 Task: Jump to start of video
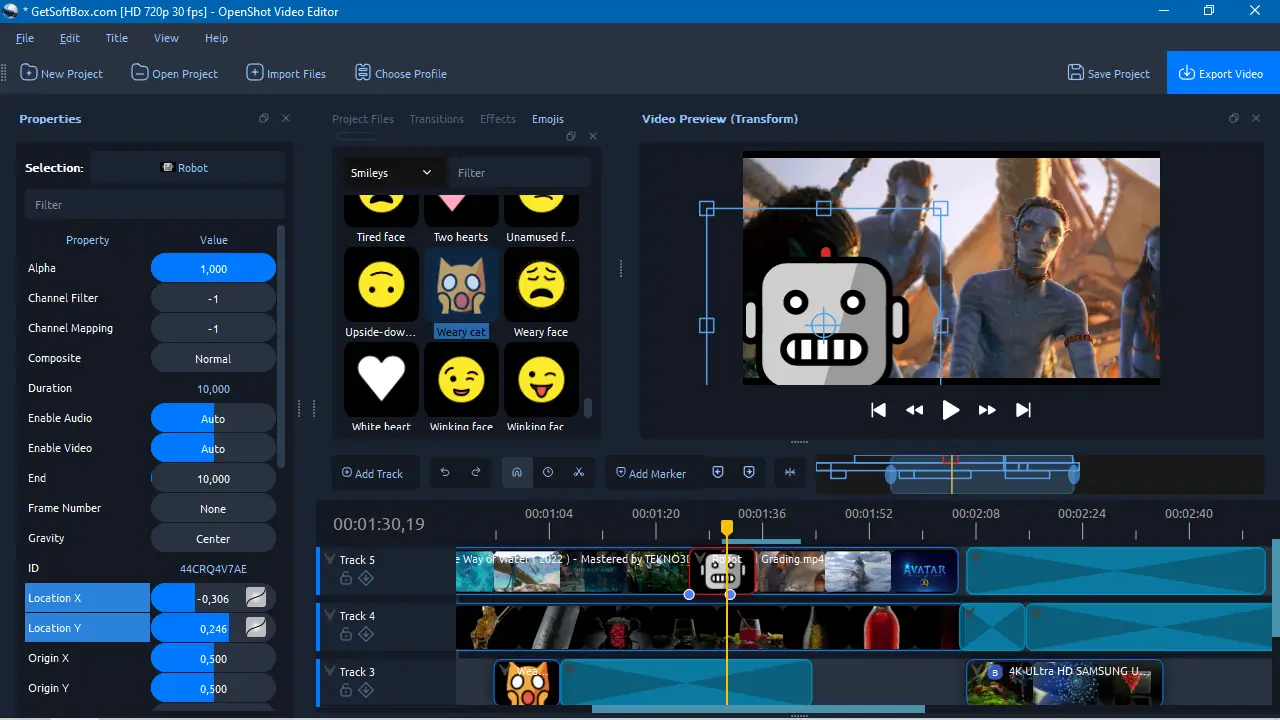(x=878, y=410)
